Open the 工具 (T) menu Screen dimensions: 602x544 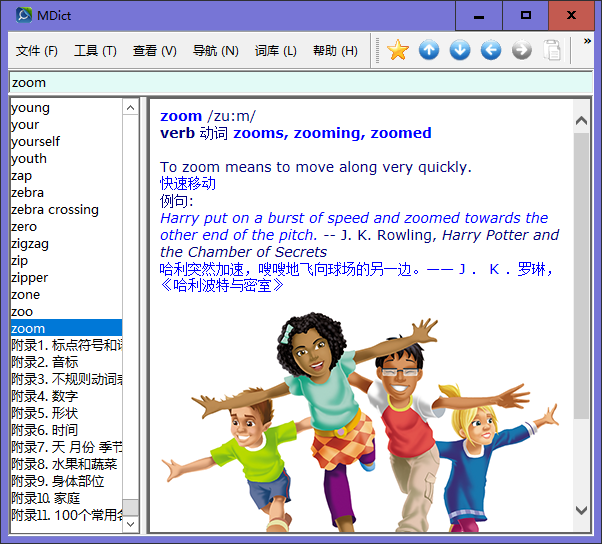(x=95, y=51)
